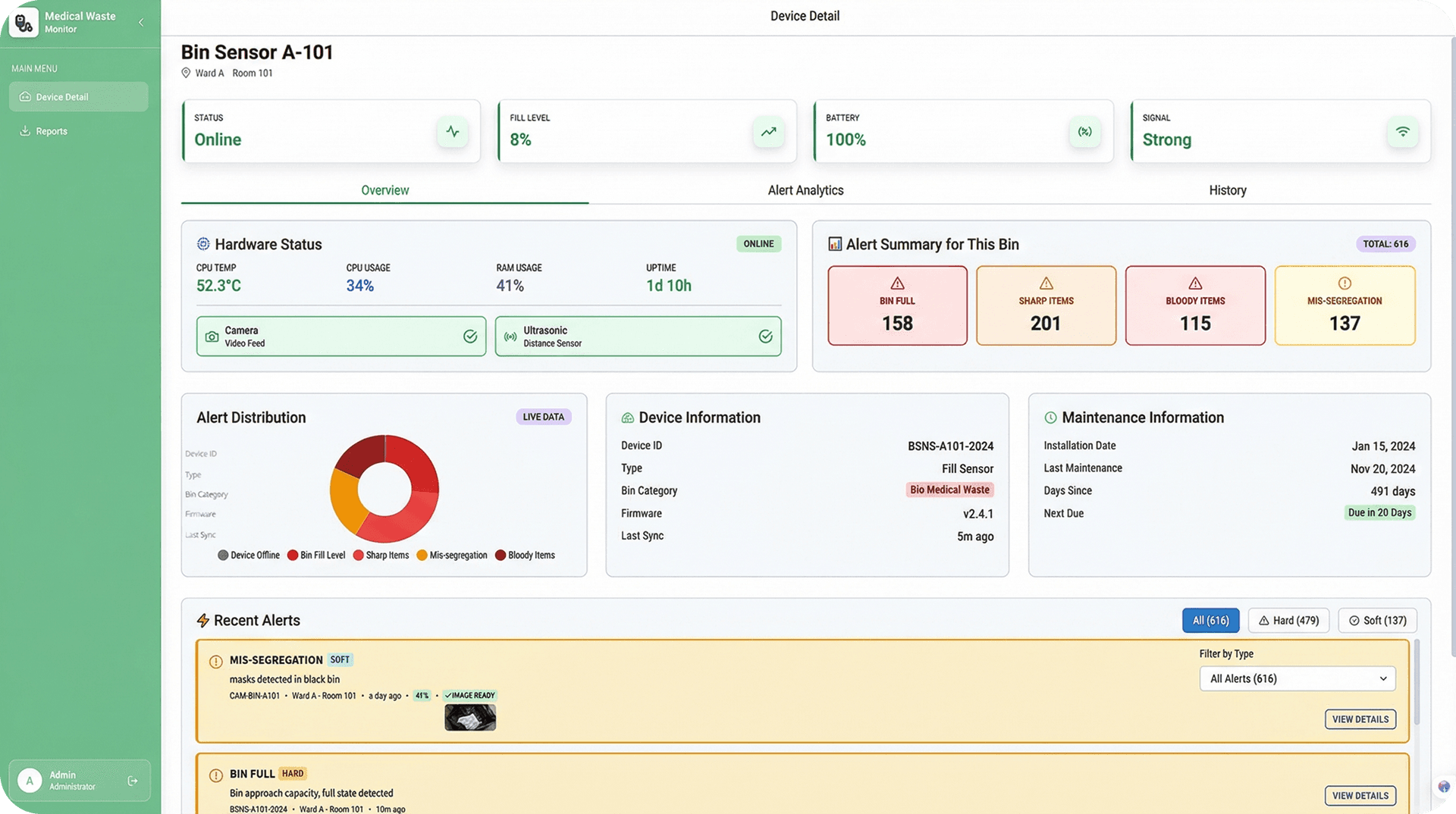
Task: Switch to the Alert Analytics tab
Action: tap(805, 190)
